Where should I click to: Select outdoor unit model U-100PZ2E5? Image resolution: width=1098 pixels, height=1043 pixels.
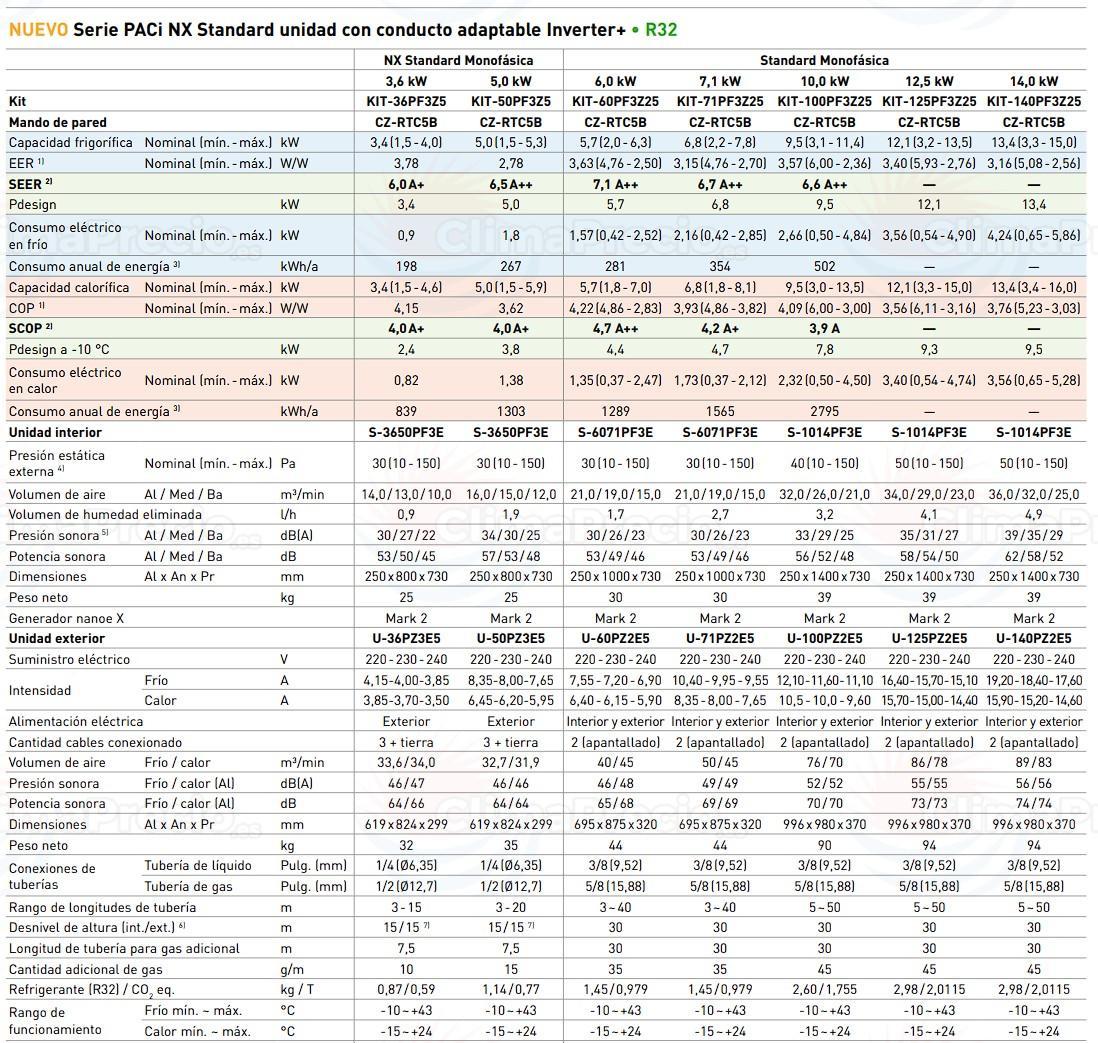click(824, 638)
